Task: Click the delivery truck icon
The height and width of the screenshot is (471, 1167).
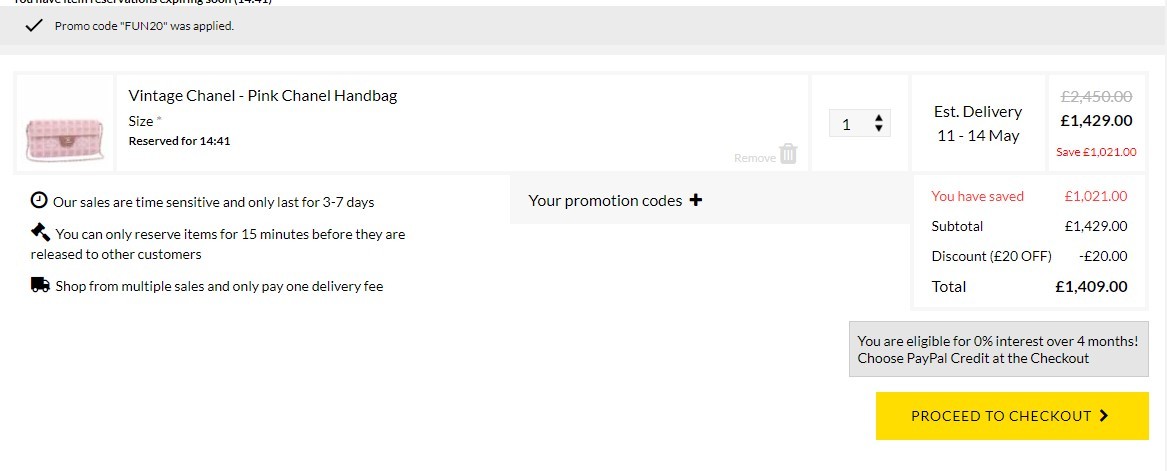Action: click(40, 285)
